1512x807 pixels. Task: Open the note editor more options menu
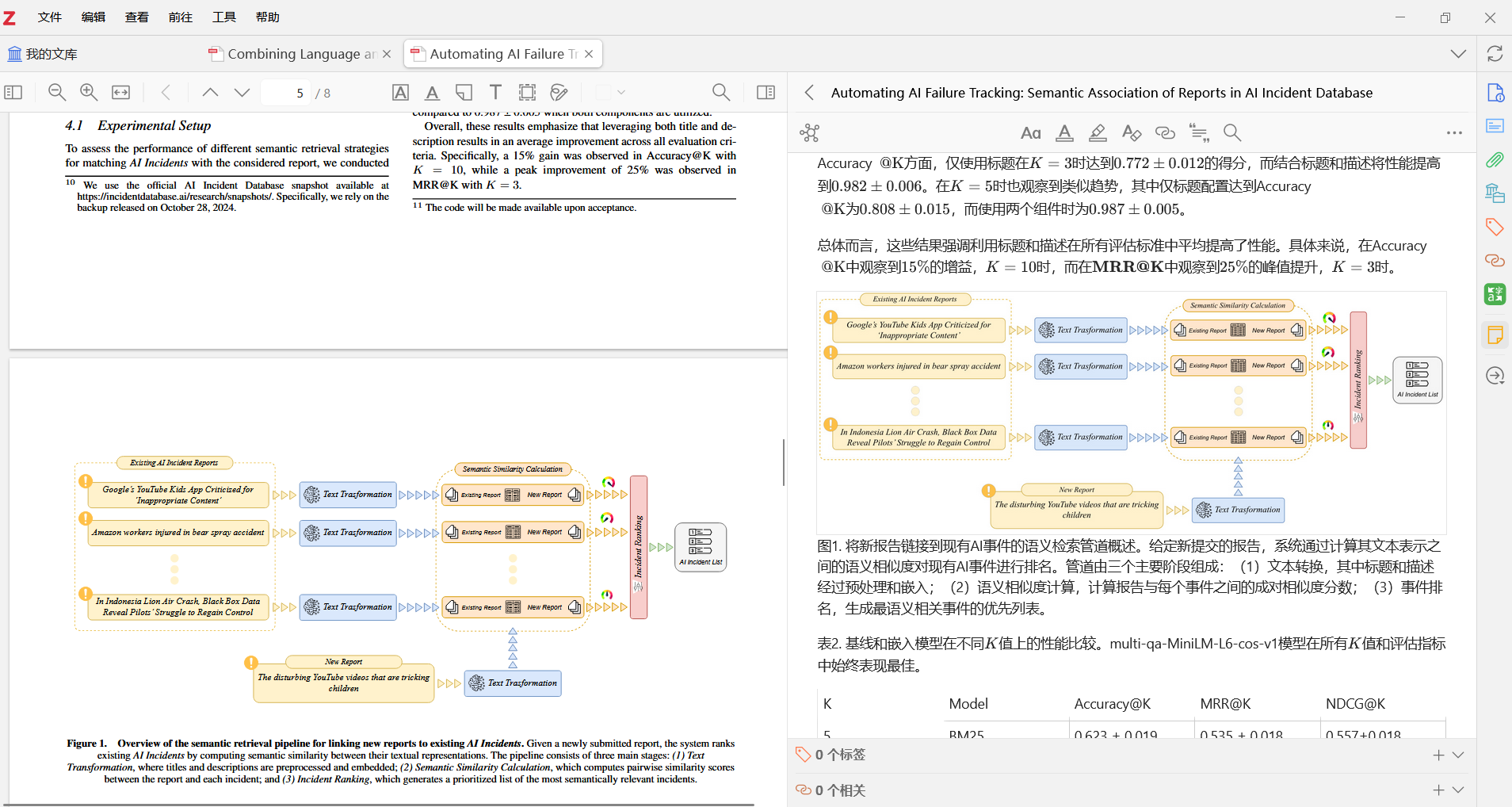point(1454,132)
